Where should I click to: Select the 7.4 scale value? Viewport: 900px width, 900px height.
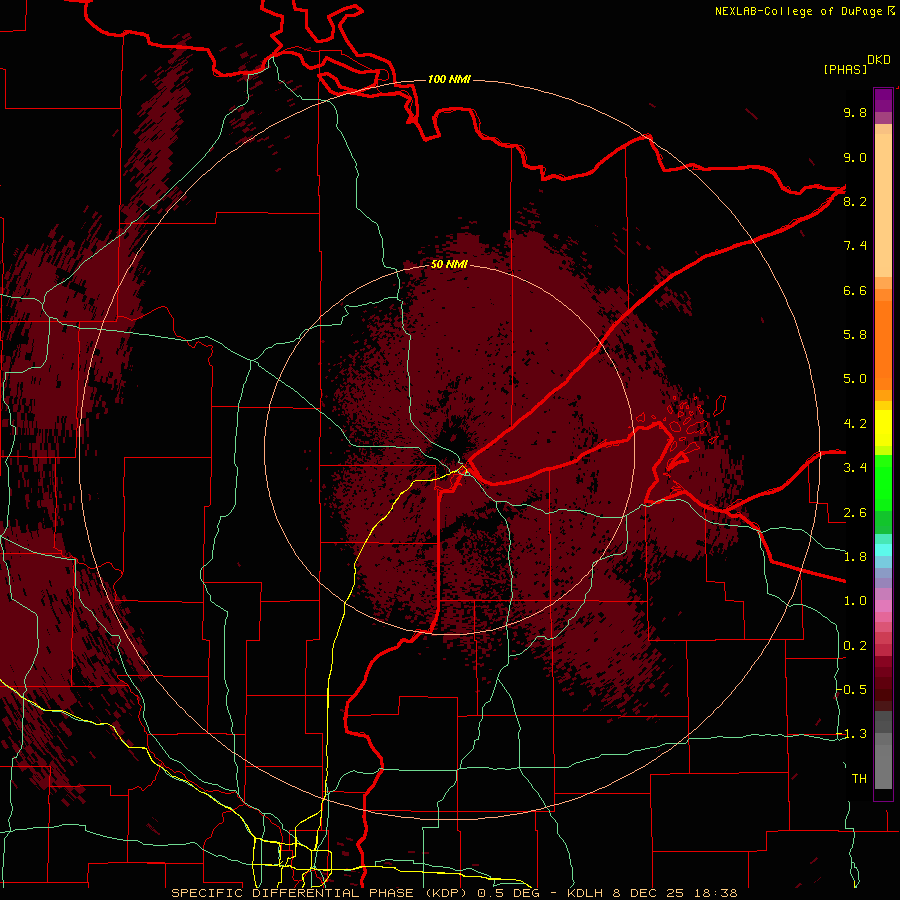click(x=855, y=246)
